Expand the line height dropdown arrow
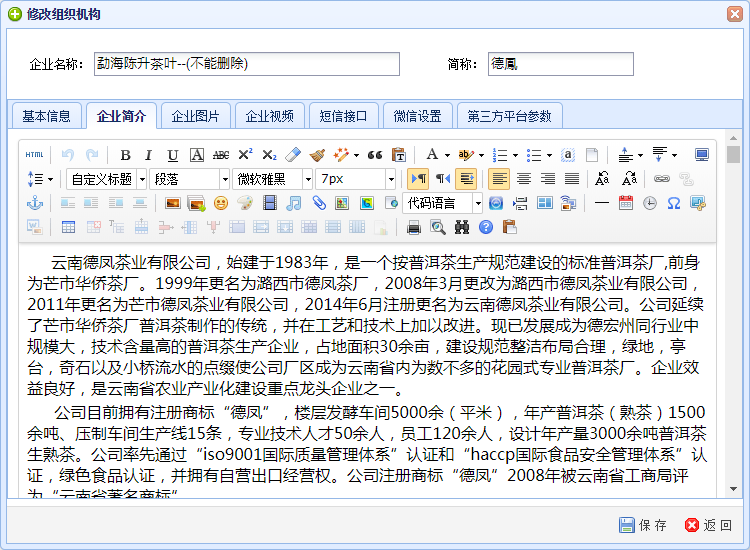The height and width of the screenshot is (550, 750). [x=50, y=180]
